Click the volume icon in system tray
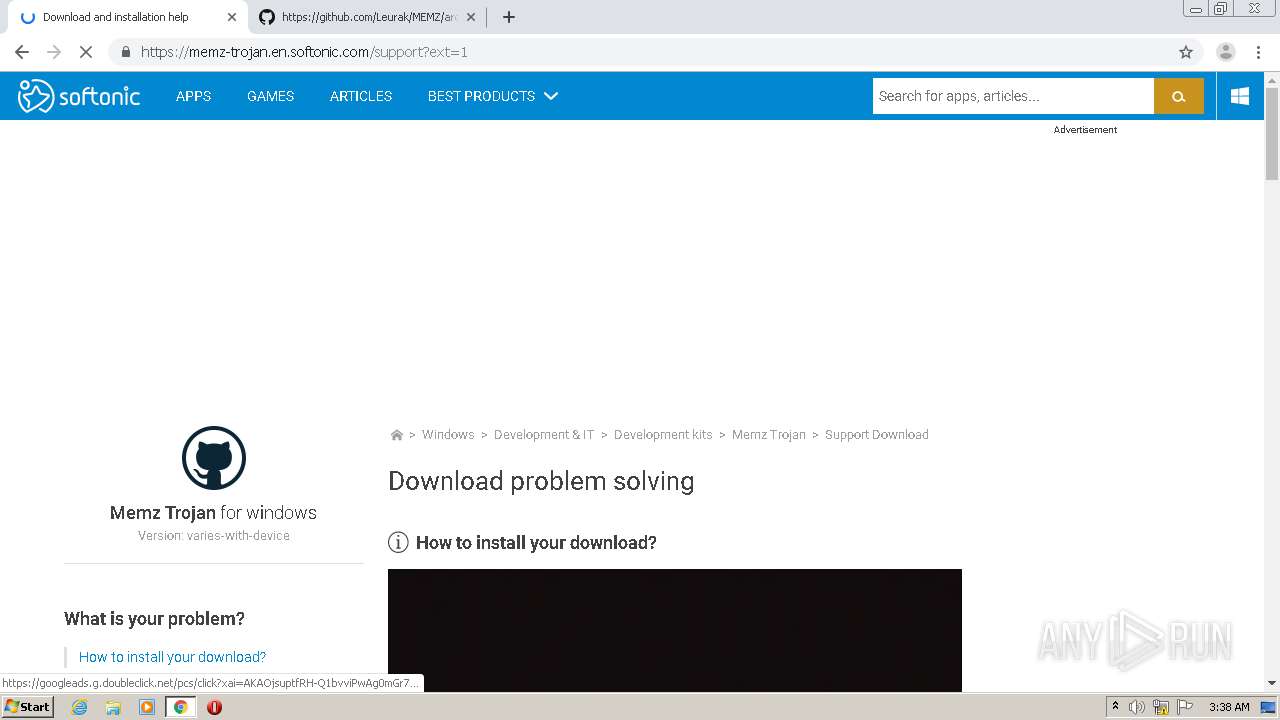 (x=1137, y=707)
